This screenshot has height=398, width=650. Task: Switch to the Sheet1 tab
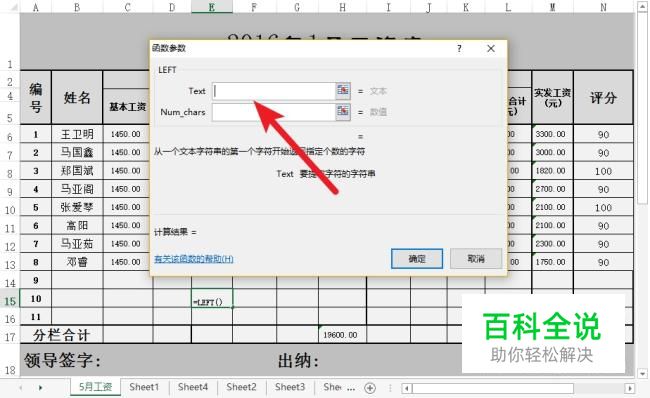(x=144, y=387)
